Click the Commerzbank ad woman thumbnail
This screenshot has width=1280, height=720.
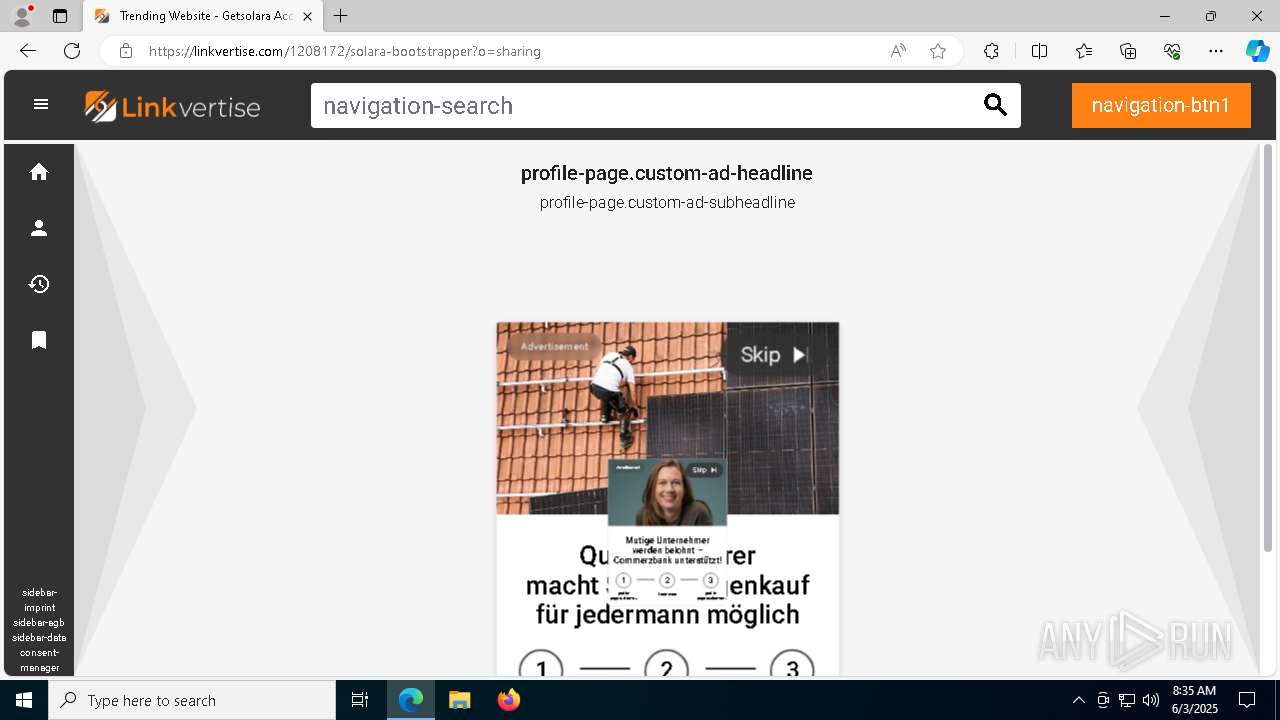coord(667,492)
